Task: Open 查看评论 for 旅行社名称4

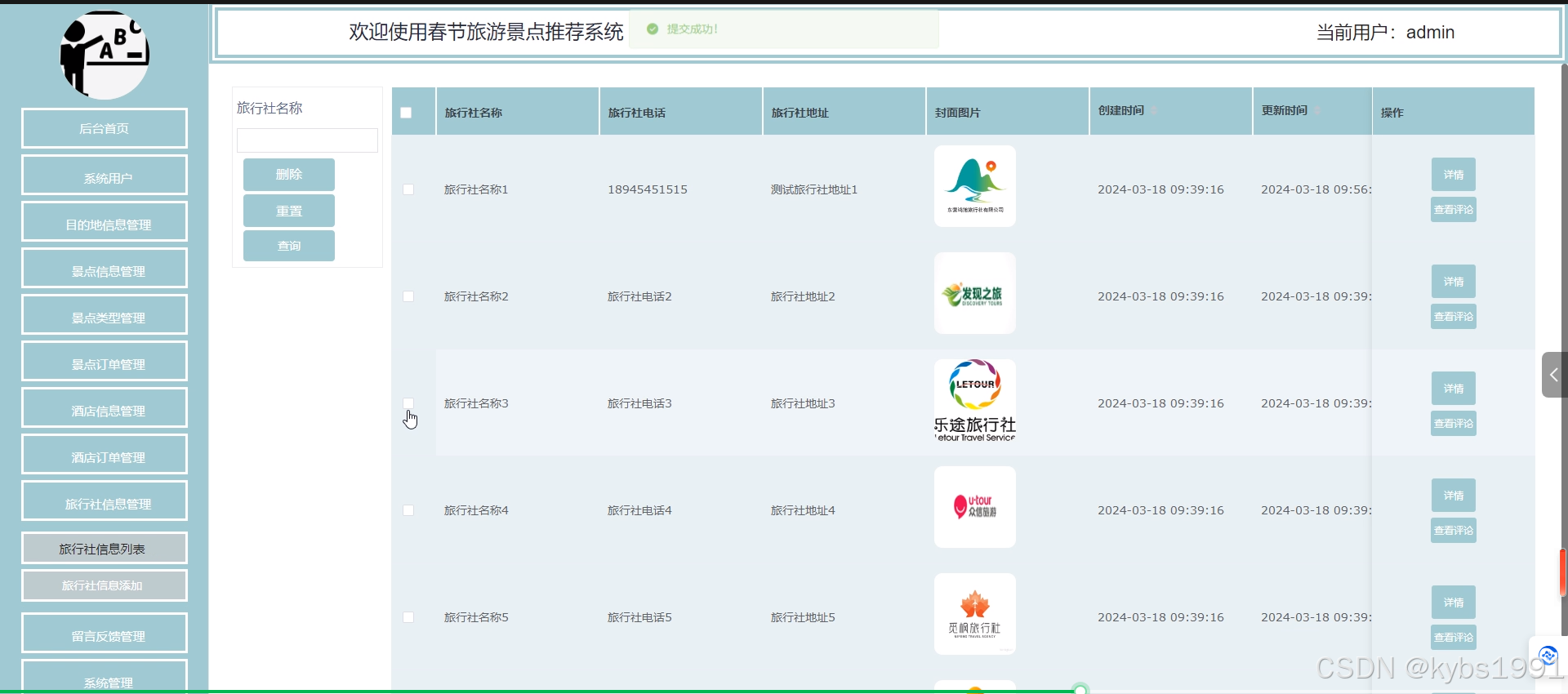Action: 1454,531
